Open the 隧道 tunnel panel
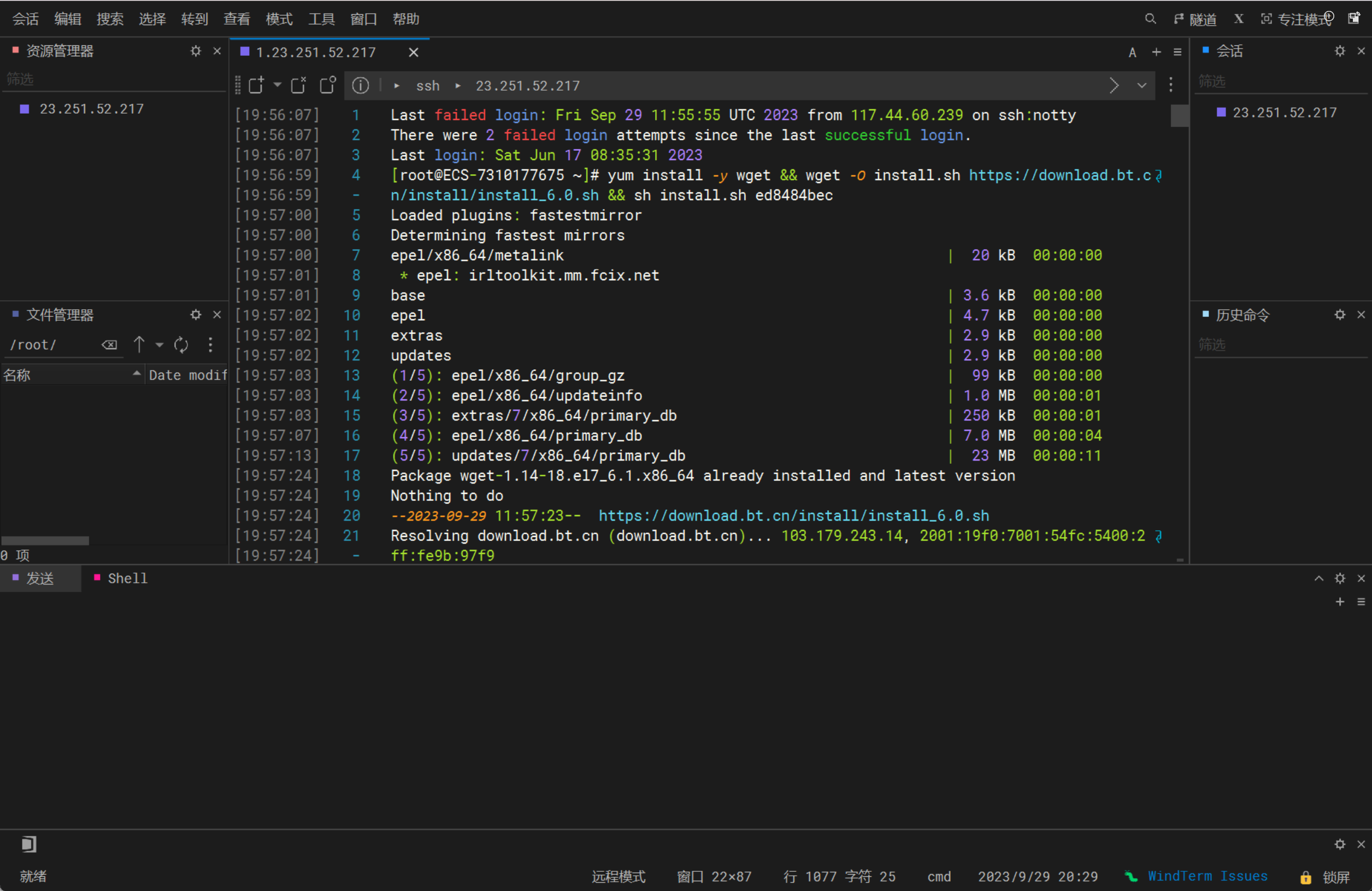 [1195, 19]
